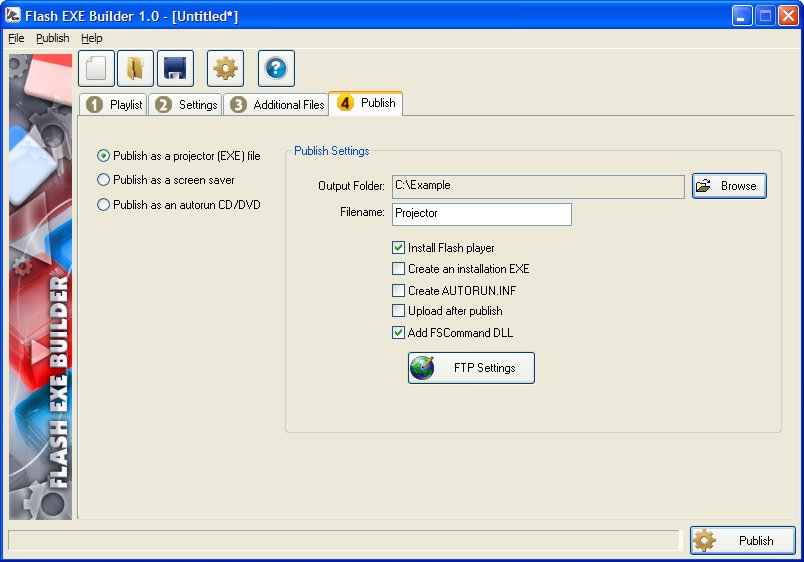Image resolution: width=804 pixels, height=562 pixels.
Task: Click the Filename input field
Action: click(482, 214)
